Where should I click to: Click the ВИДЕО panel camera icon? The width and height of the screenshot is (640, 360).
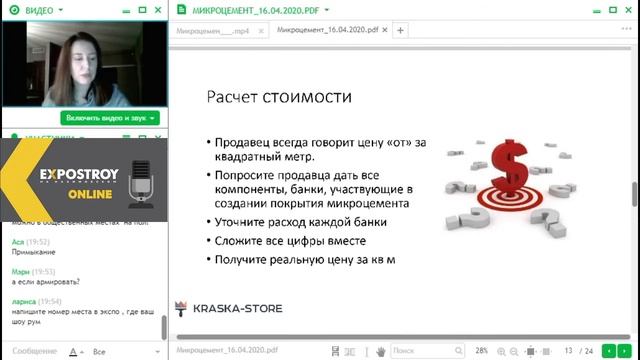coord(14,10)
